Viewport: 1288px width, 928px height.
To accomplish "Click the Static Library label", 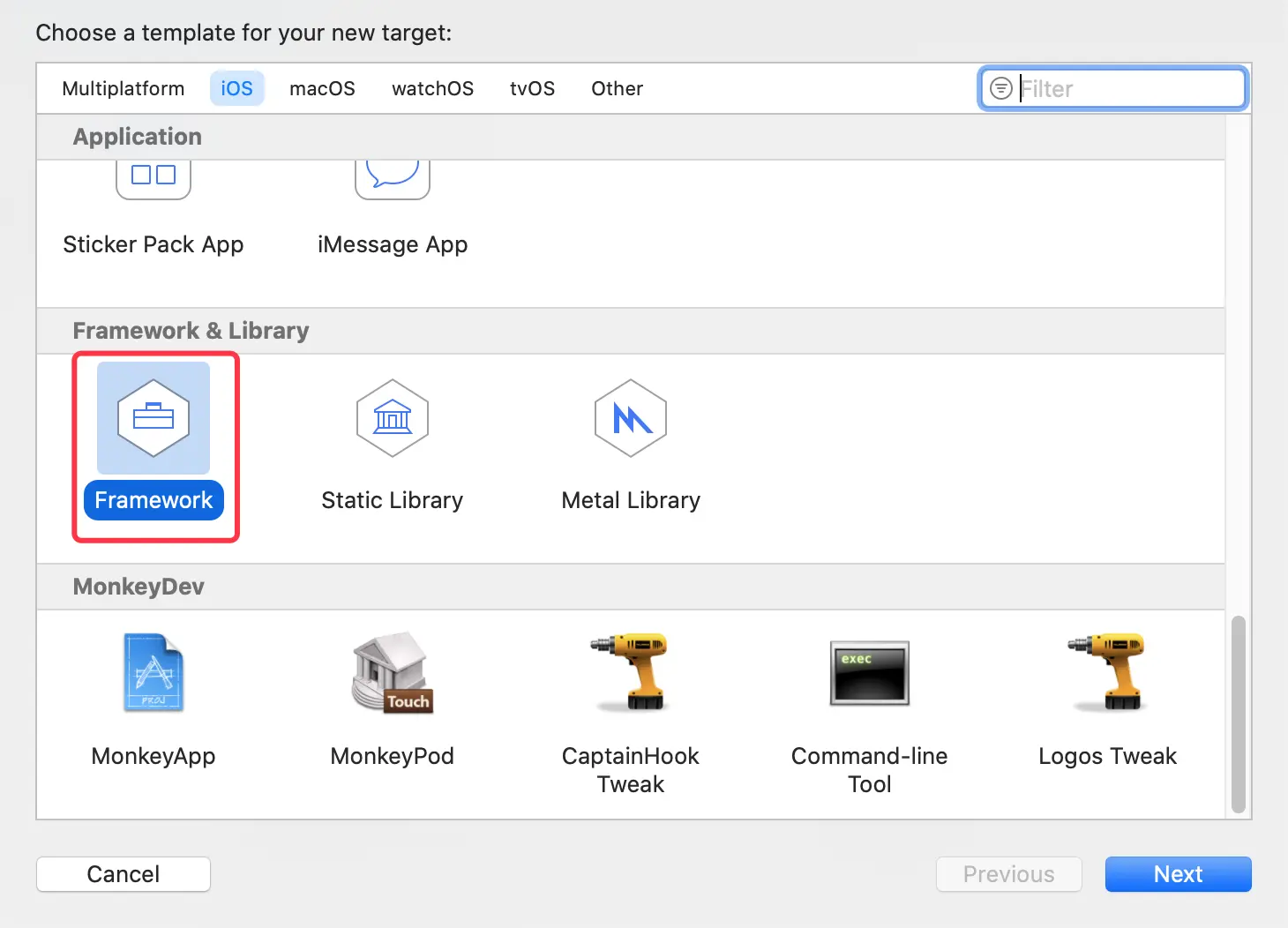I will click(x=393, y=500).
